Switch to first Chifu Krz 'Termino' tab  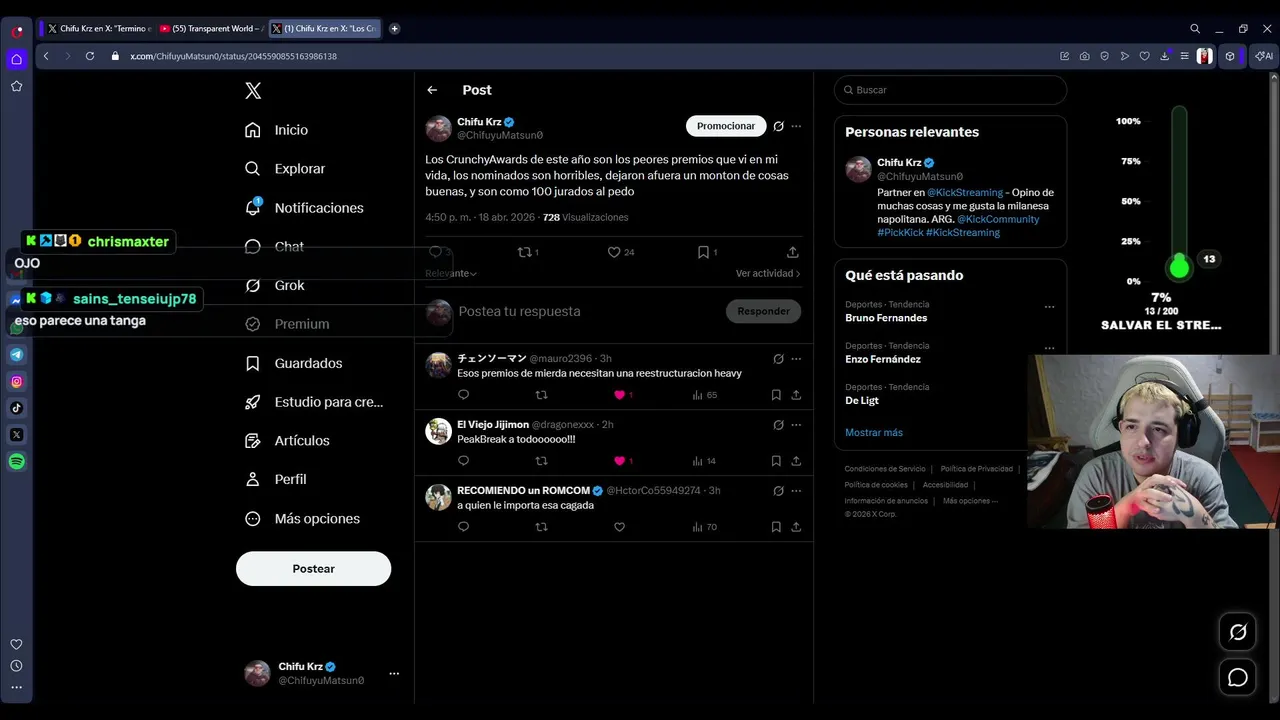click(x=99, y=29)
